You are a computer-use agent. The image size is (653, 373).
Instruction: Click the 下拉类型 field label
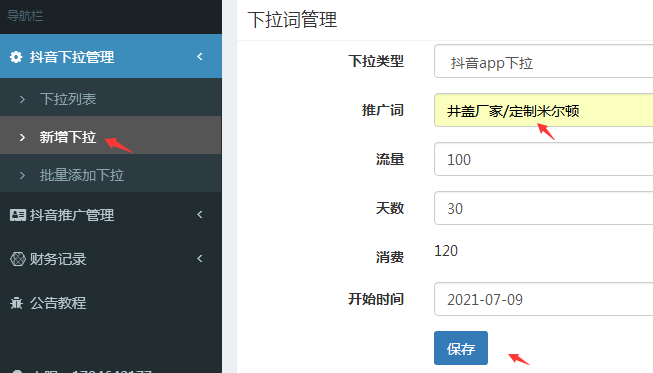tap(376, 61)
